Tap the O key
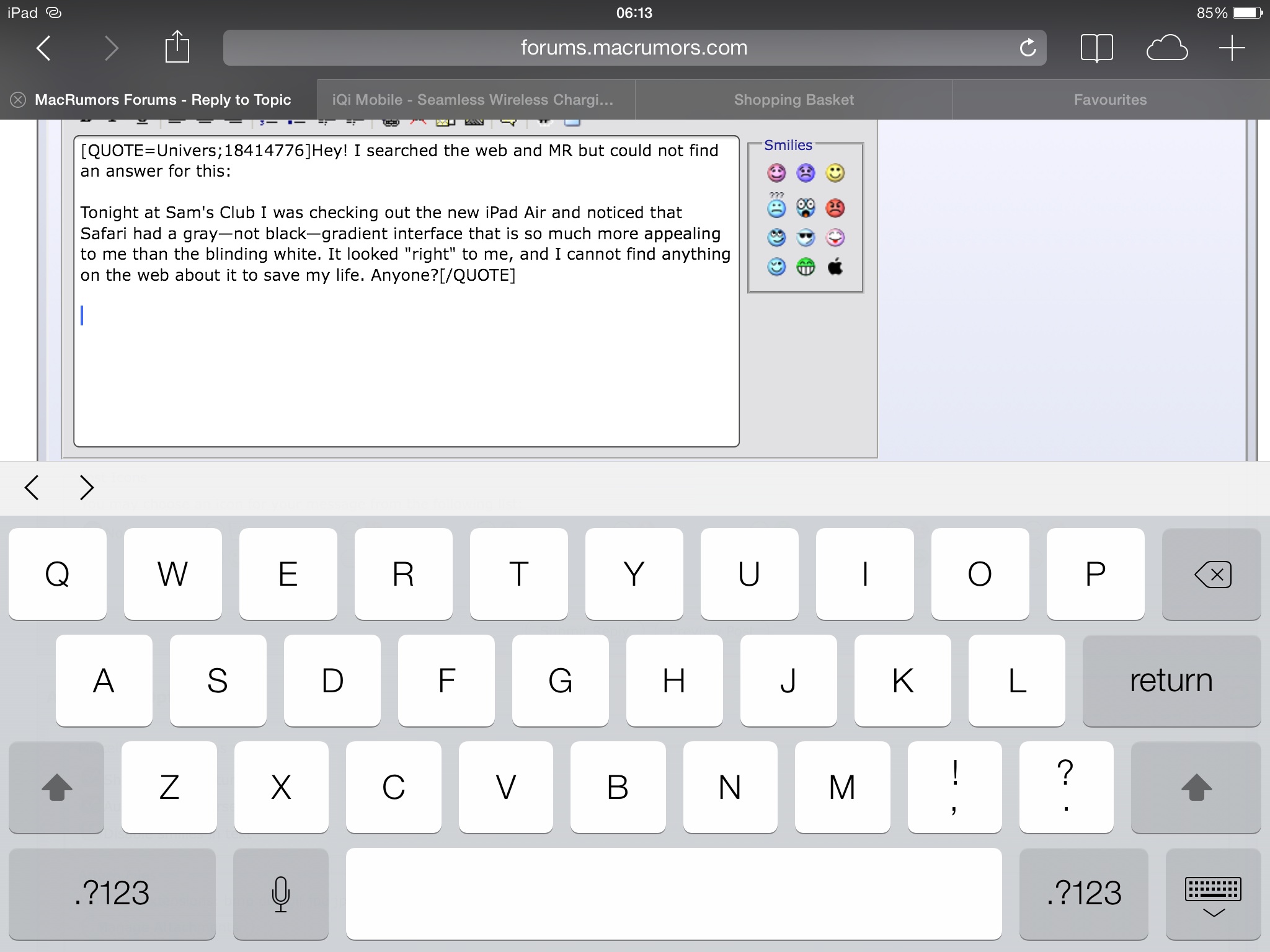The image size is (1270, 952). [980, 574]
